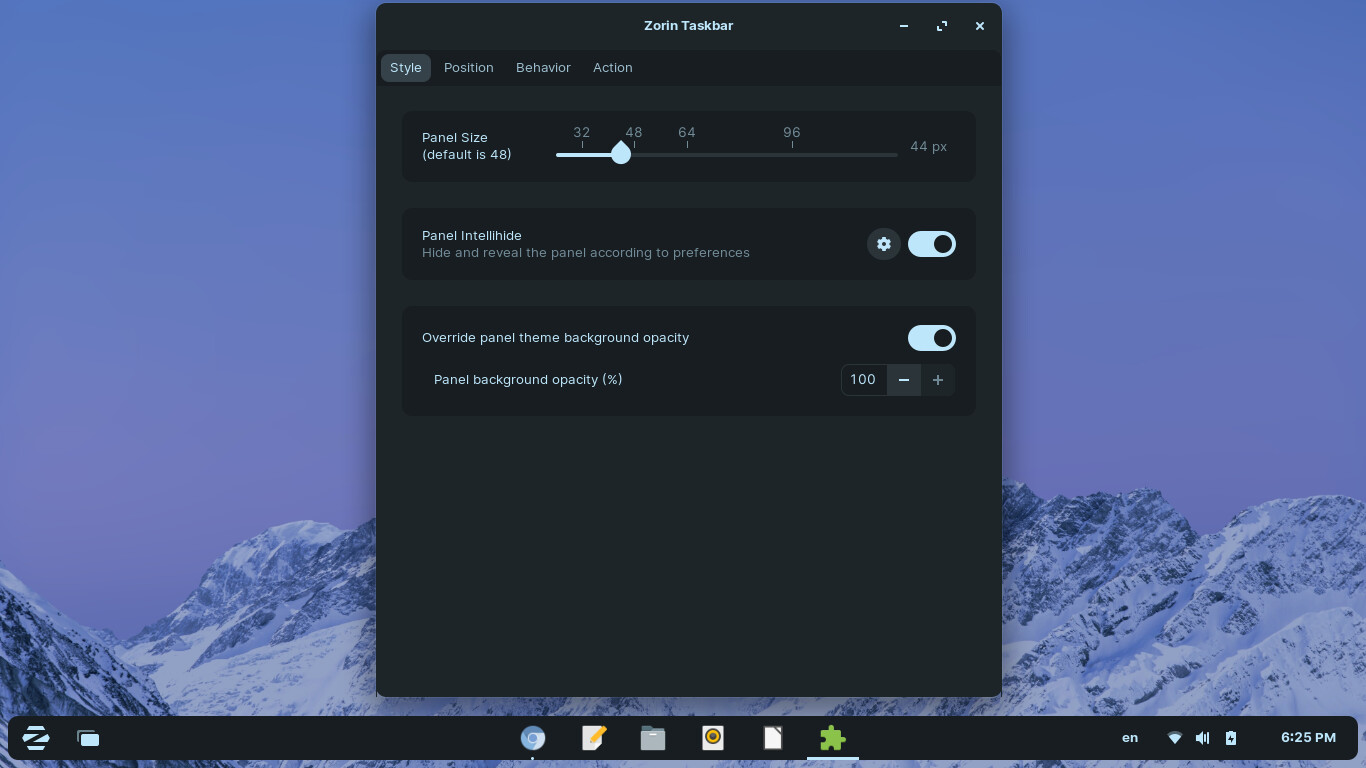Image resolution: width=1366 pixels, height=768 pixels.
Task: Click 'Hide and reveal the panel' description
Action: click(x=586, y=253)
